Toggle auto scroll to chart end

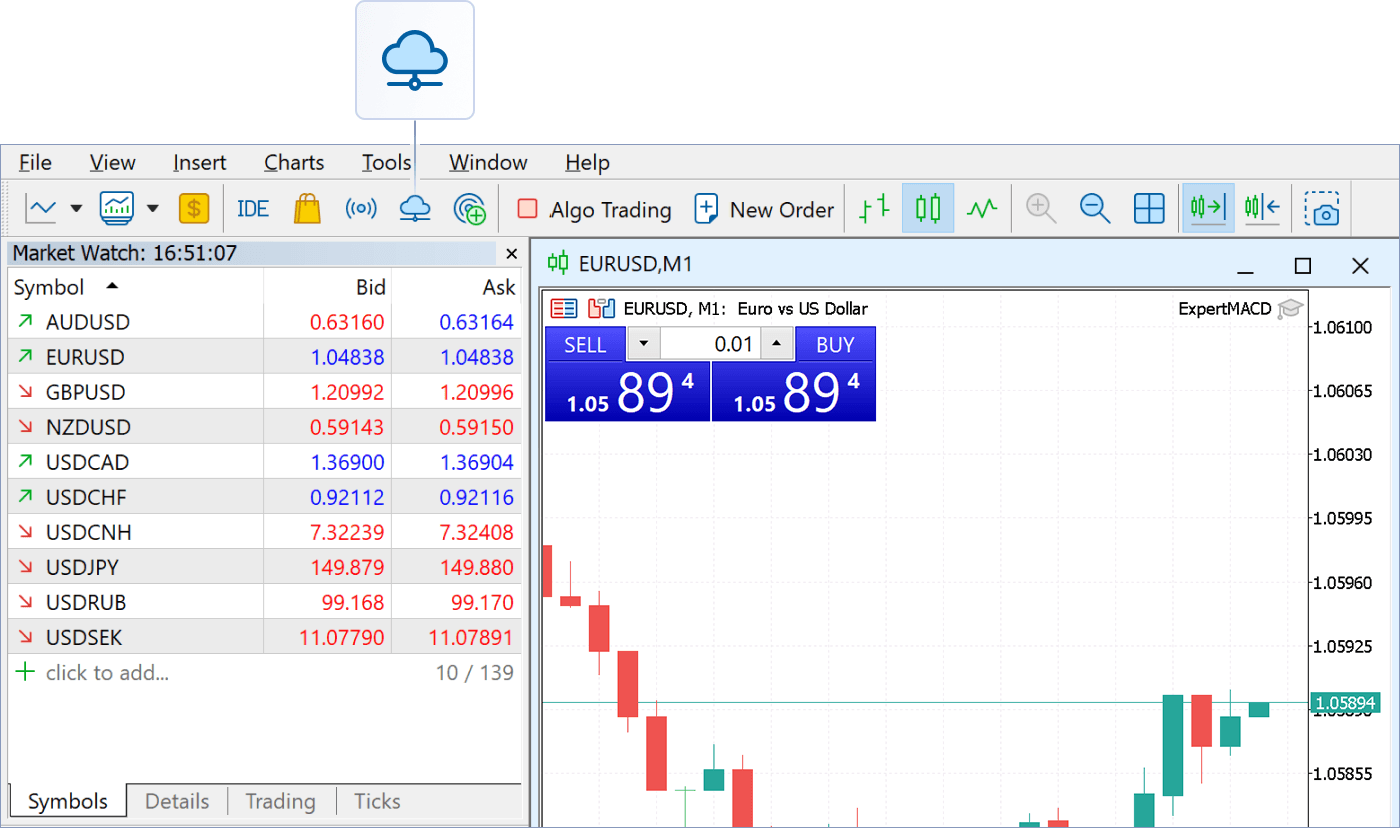tap(1208, 208)
